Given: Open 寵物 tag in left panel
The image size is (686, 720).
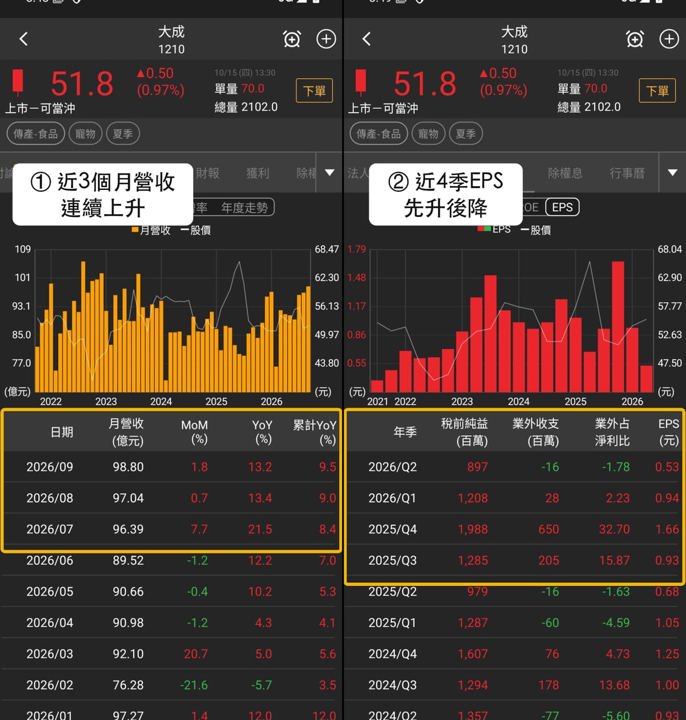Looking at the screenshot, I should click(x=85, y=134).
